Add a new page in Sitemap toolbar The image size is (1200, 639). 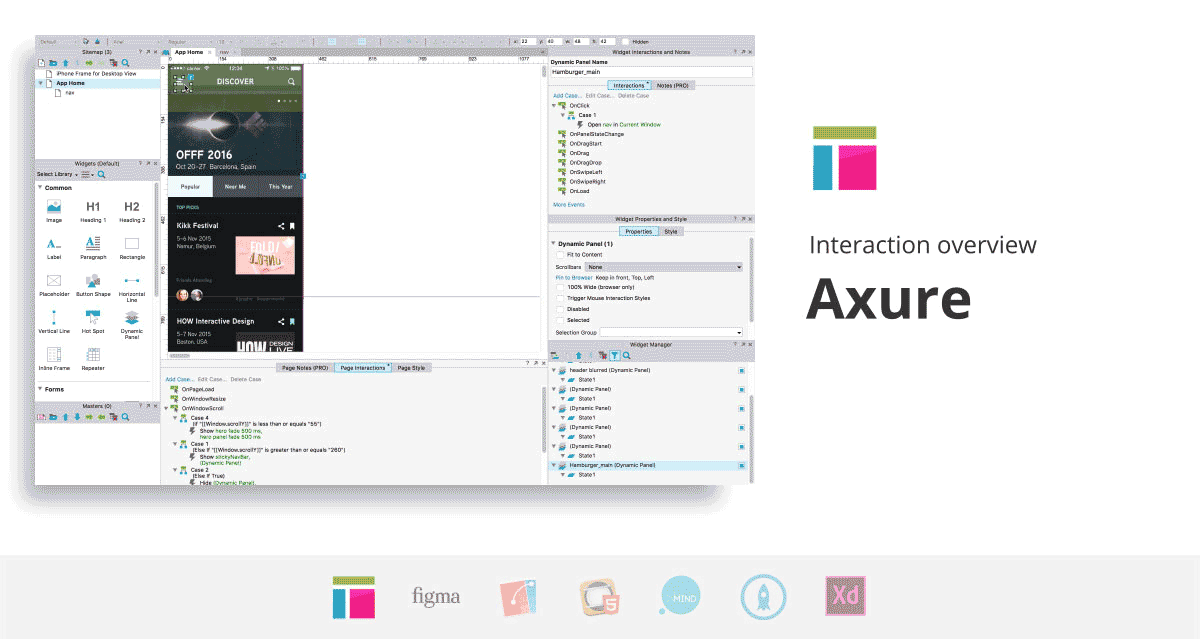[x=41, y=63]
